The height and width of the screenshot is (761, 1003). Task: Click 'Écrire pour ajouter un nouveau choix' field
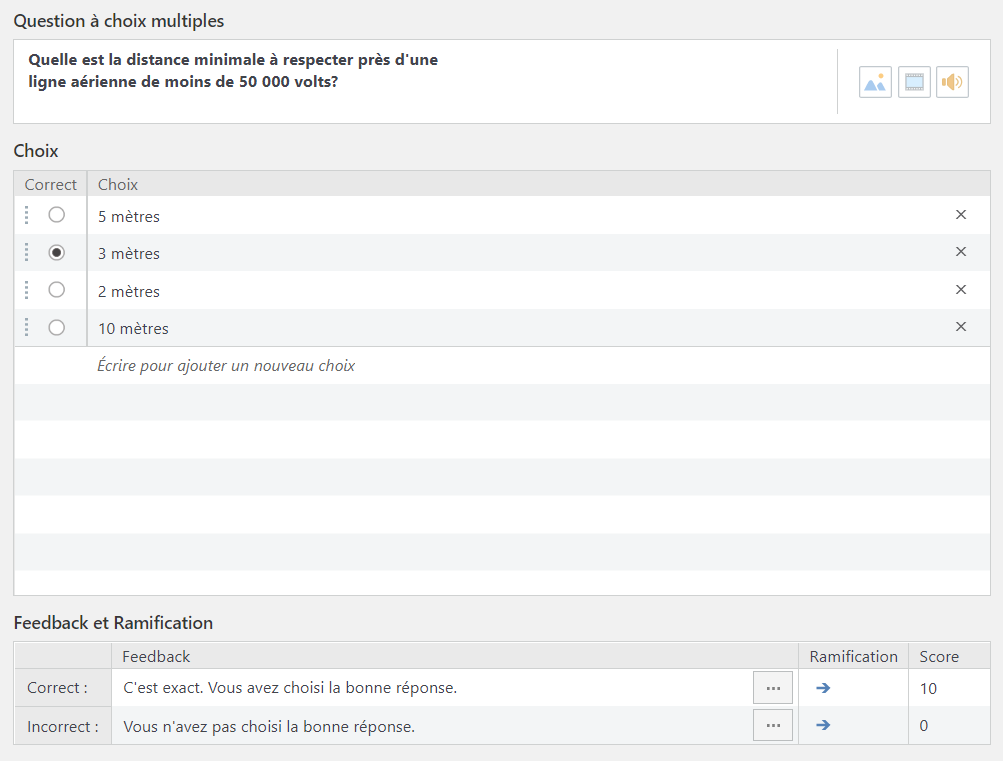pos(226,366)
